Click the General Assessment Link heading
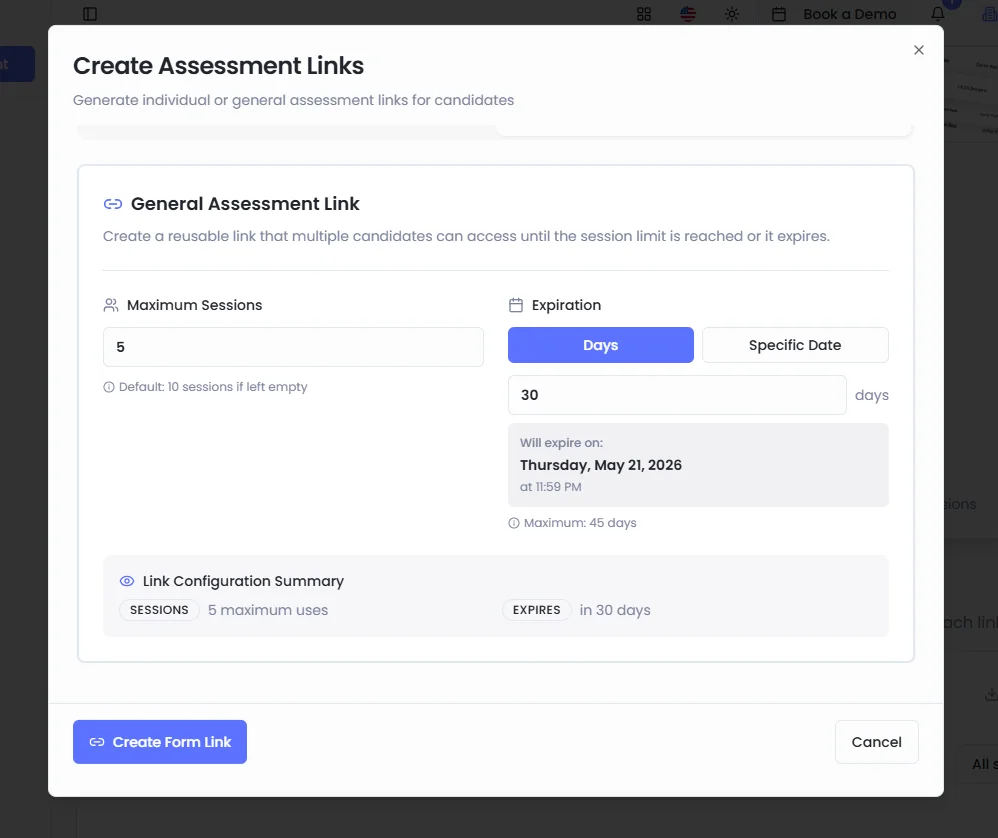Image resolution: width=998 pixels, height=838 pixels. [x=245, y=204]
